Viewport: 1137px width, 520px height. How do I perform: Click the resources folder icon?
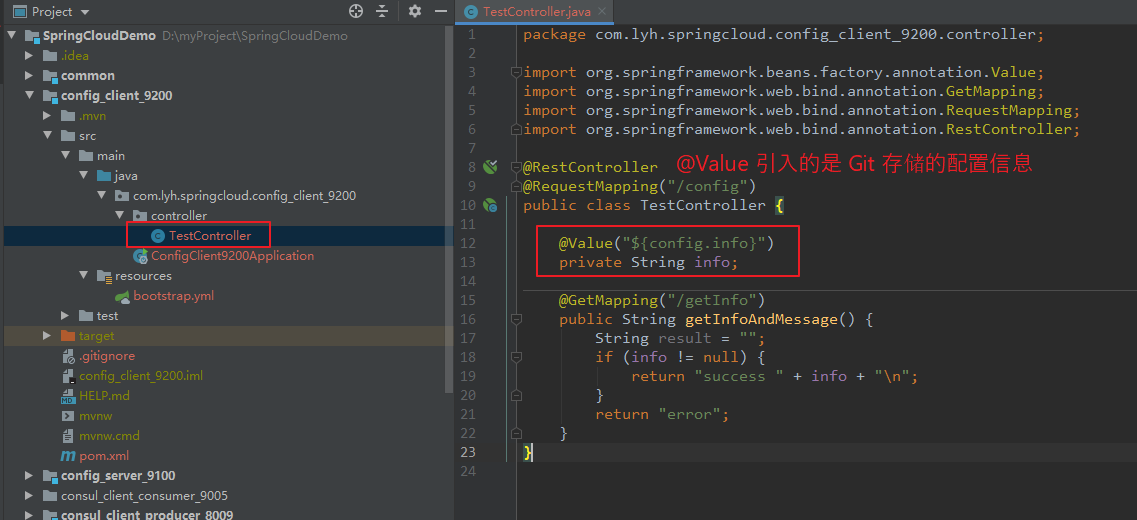point(104,276)
